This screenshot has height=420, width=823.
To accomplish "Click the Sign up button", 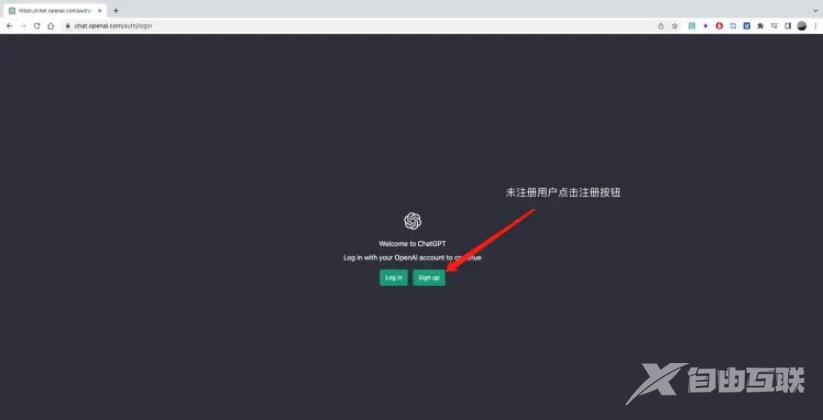I will 429,278.
